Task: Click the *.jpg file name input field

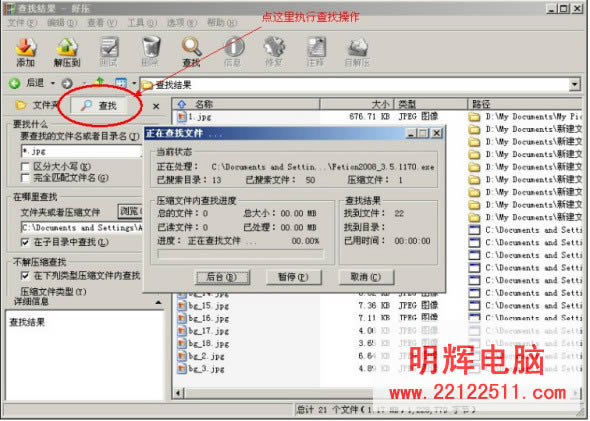Action: (x=81, y=152)
